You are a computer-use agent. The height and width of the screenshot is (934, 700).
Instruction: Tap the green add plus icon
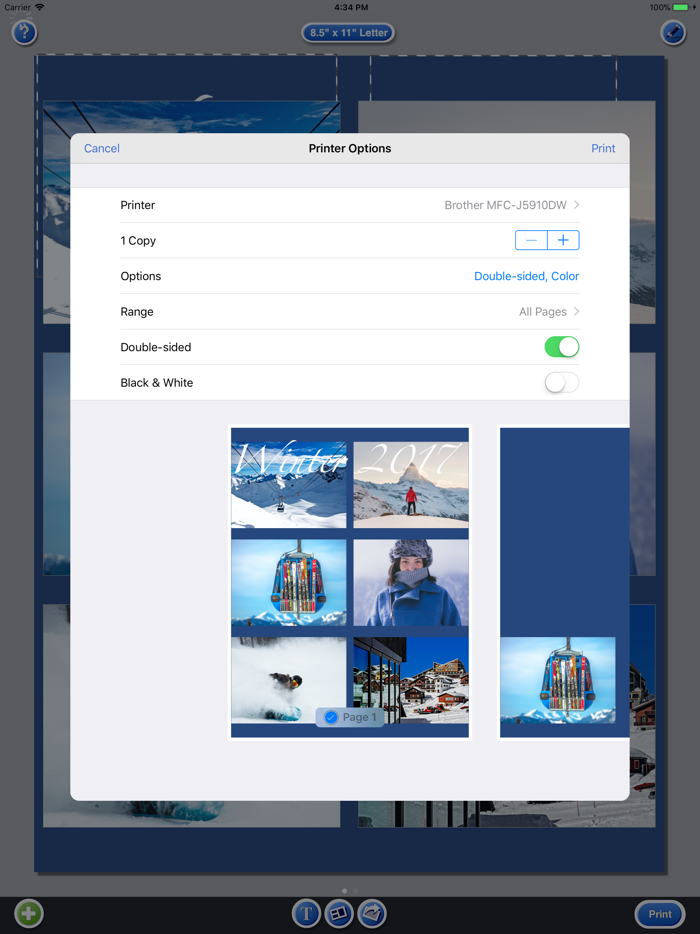29,913
